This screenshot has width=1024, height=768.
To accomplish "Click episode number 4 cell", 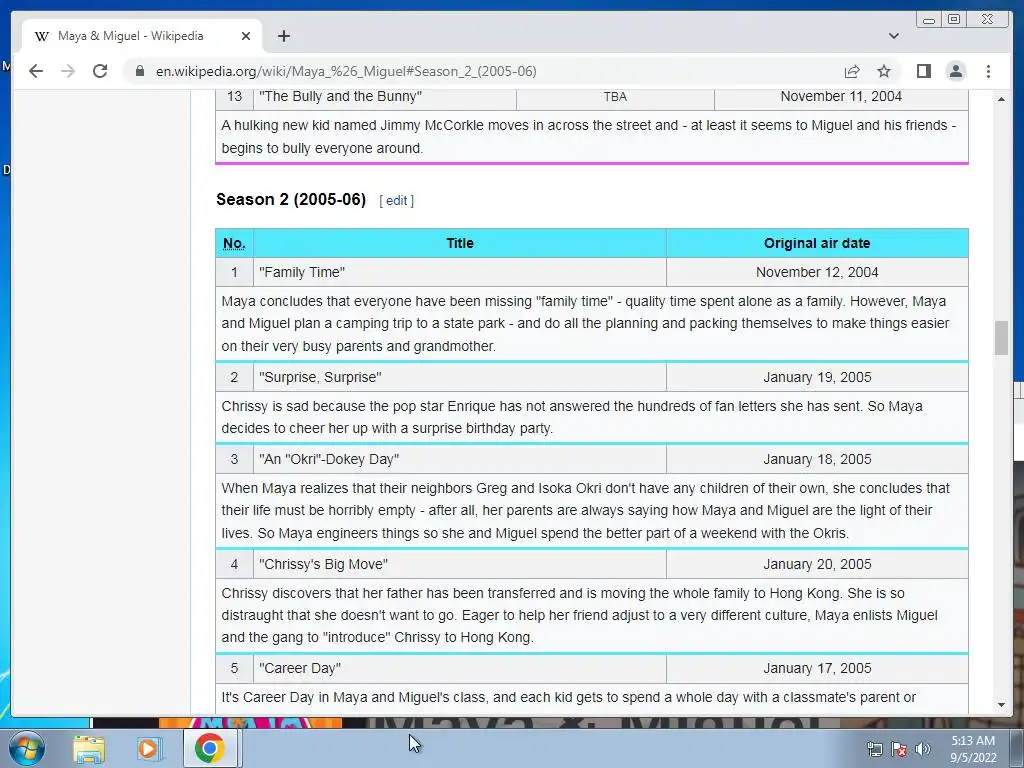I will coord(234,564).
